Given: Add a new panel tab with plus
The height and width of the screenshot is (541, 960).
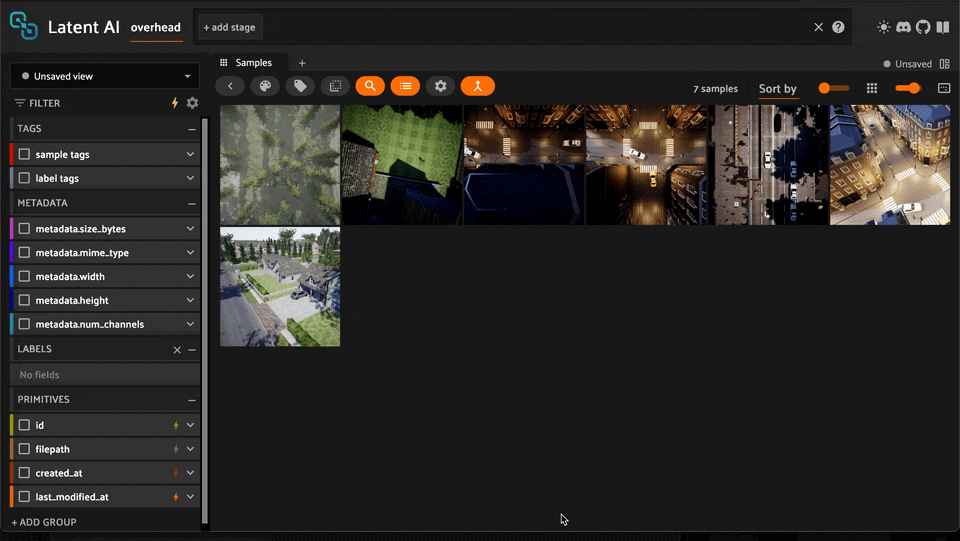Looking at the screenshot, I should [302, 63].
